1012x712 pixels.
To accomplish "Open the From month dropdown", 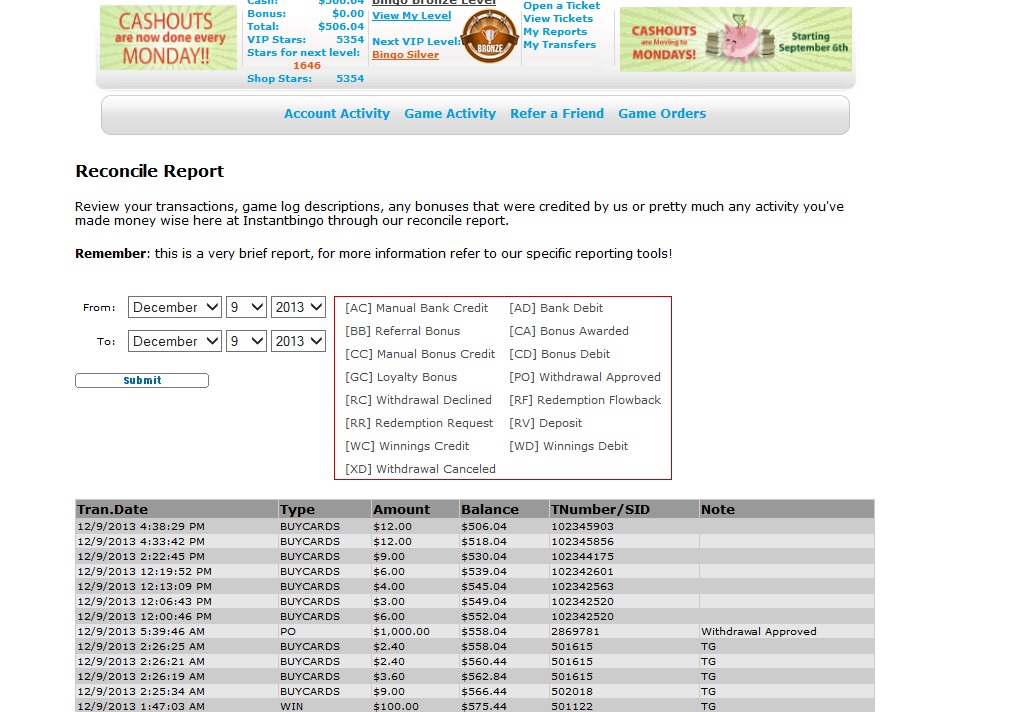I will coord(175,308).
